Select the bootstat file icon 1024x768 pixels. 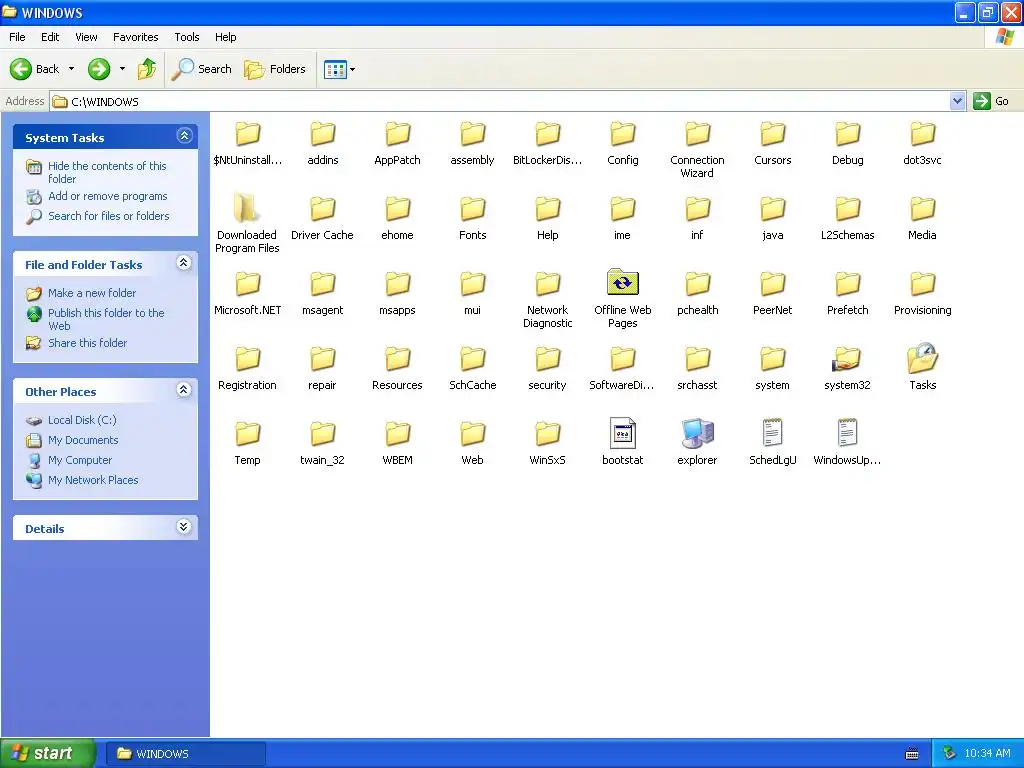[622, 433]
